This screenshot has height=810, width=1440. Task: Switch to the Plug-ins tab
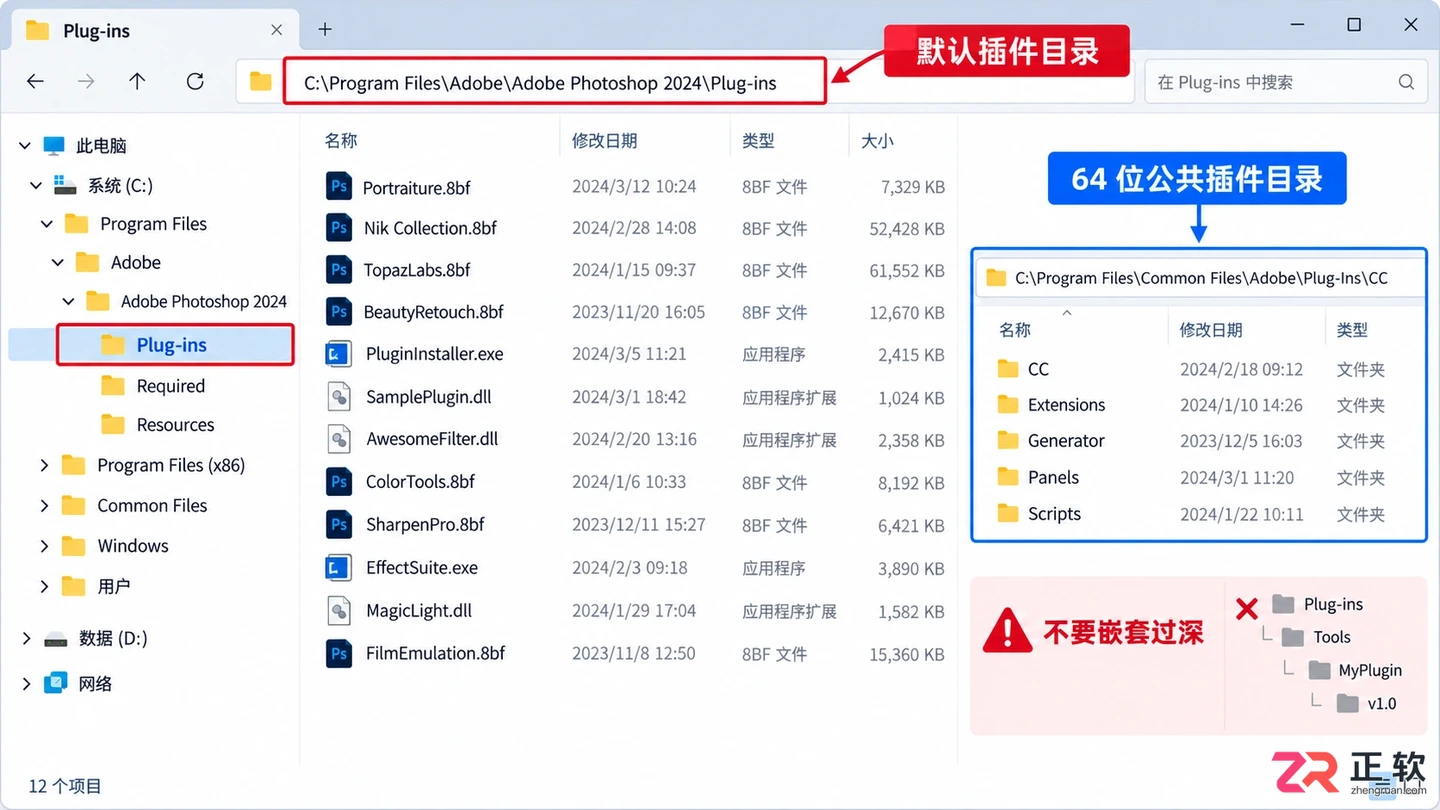point(155,30)
